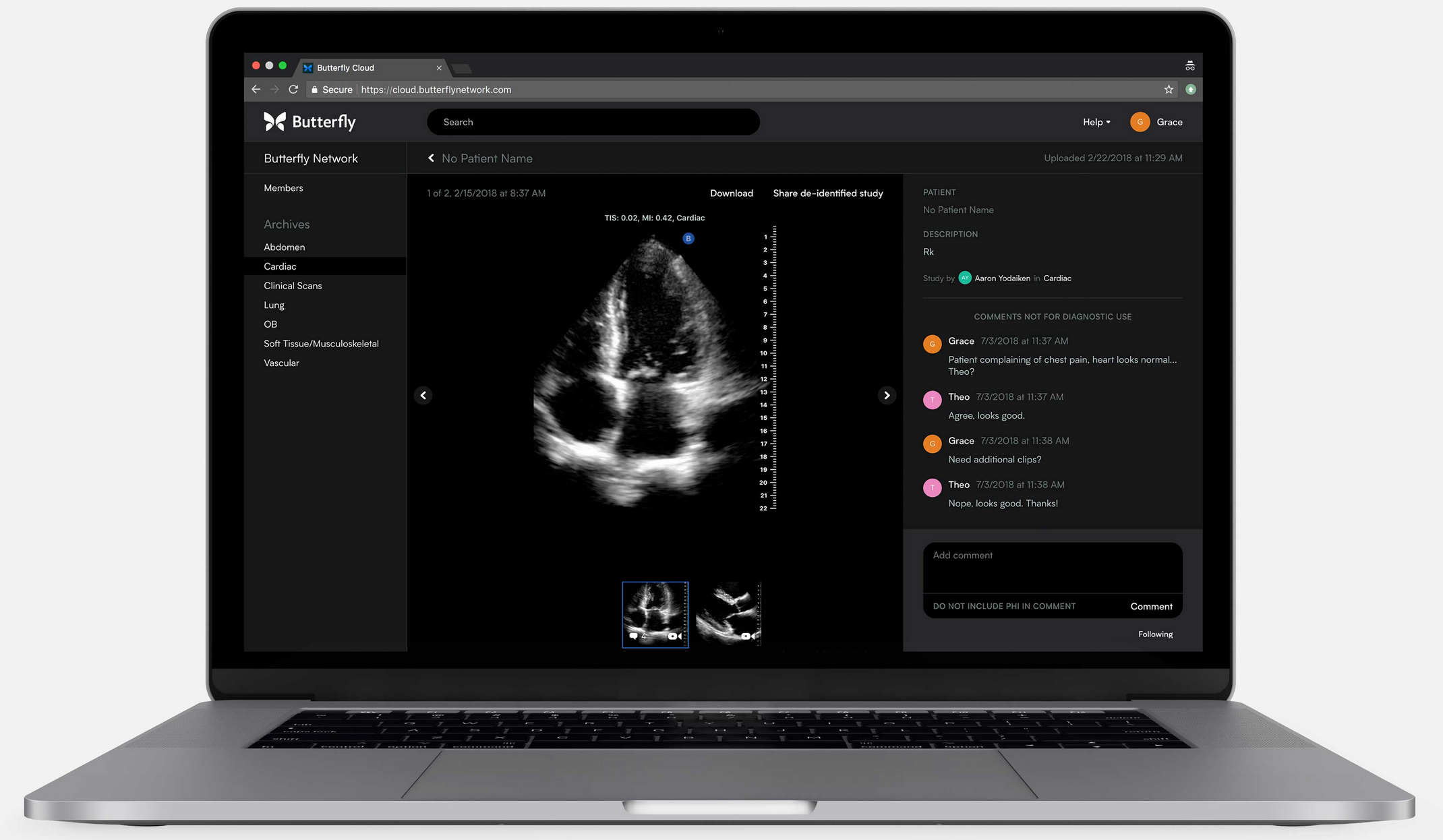This screenshot has width=1443, height=840.
Task: Click the blue B orientation marker
Action: pos(688,239)
